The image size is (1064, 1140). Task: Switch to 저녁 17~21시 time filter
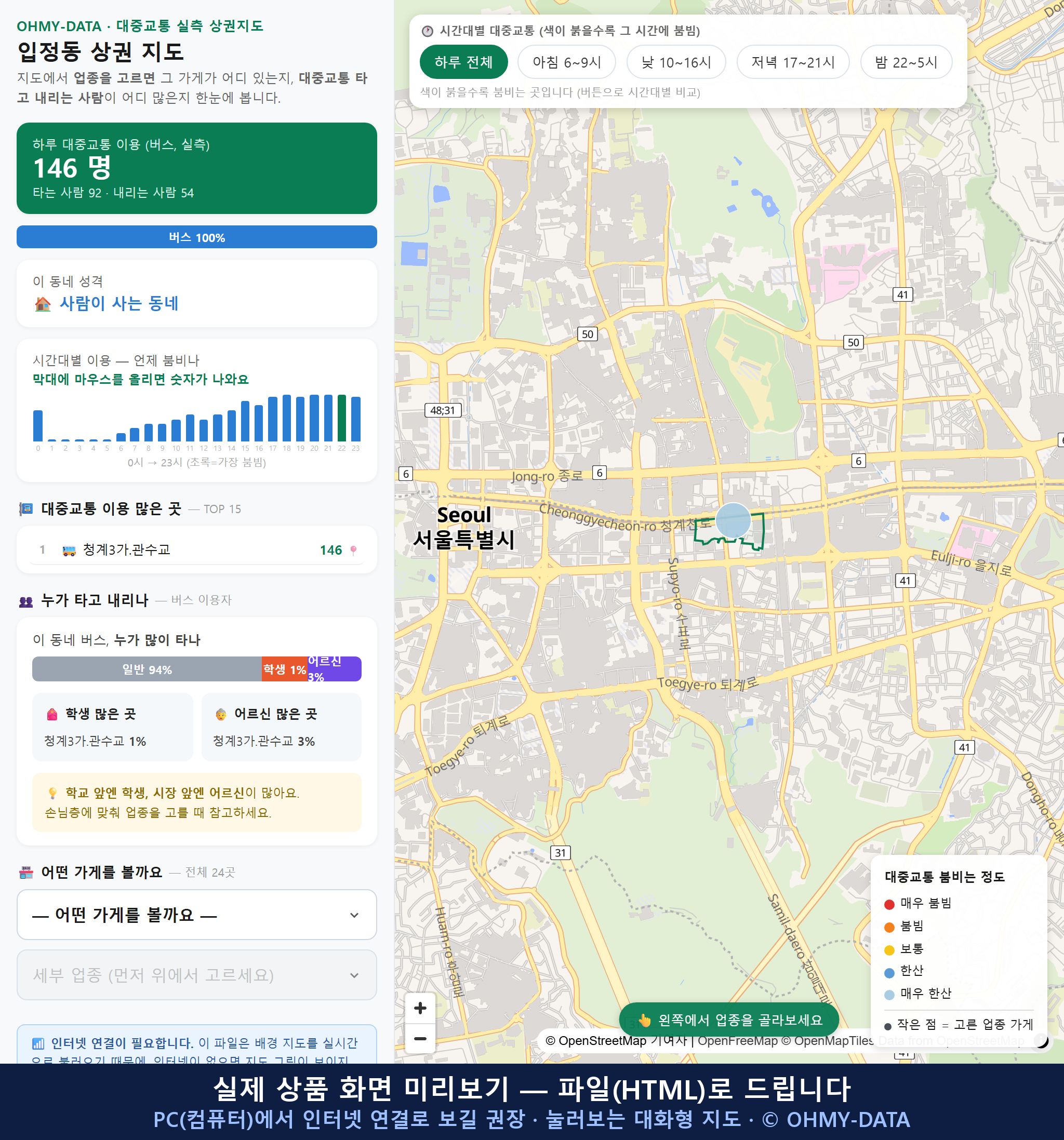(792, 62)
